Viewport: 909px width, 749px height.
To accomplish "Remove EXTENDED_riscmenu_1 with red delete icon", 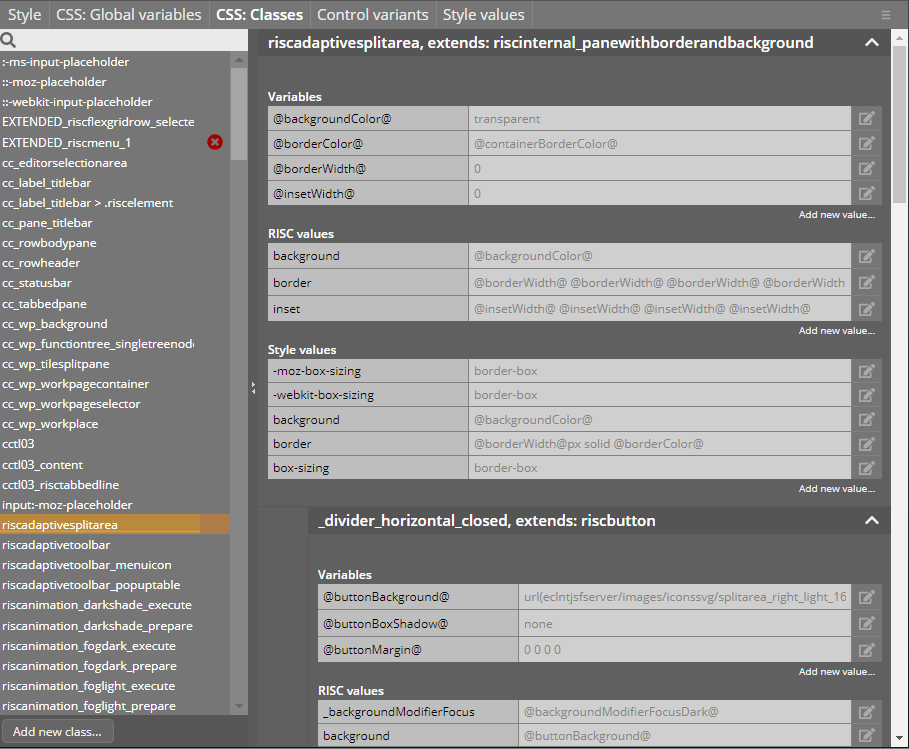I will tap(215, 143).
